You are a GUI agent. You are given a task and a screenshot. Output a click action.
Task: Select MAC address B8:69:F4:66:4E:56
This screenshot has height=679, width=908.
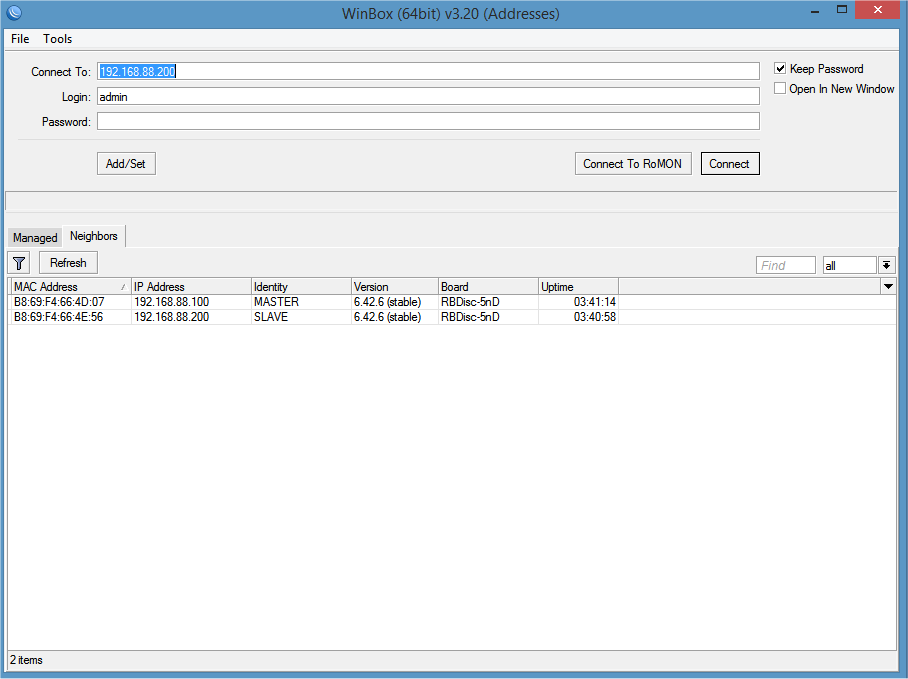[58, 317]
